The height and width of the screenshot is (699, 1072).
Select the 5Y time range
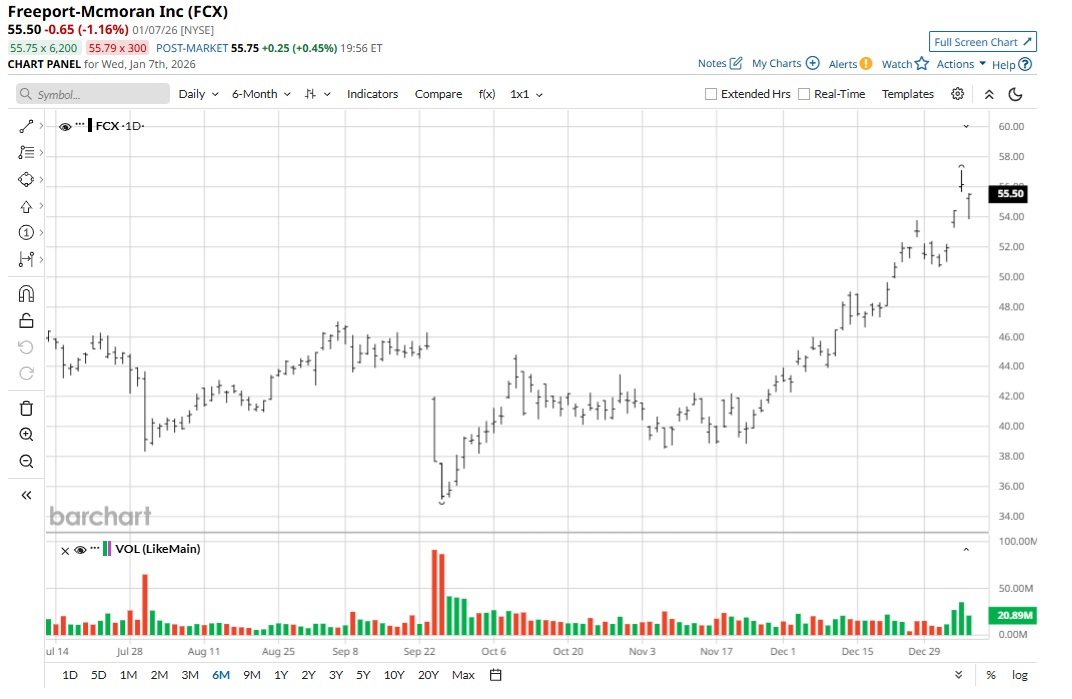(363, 675)
